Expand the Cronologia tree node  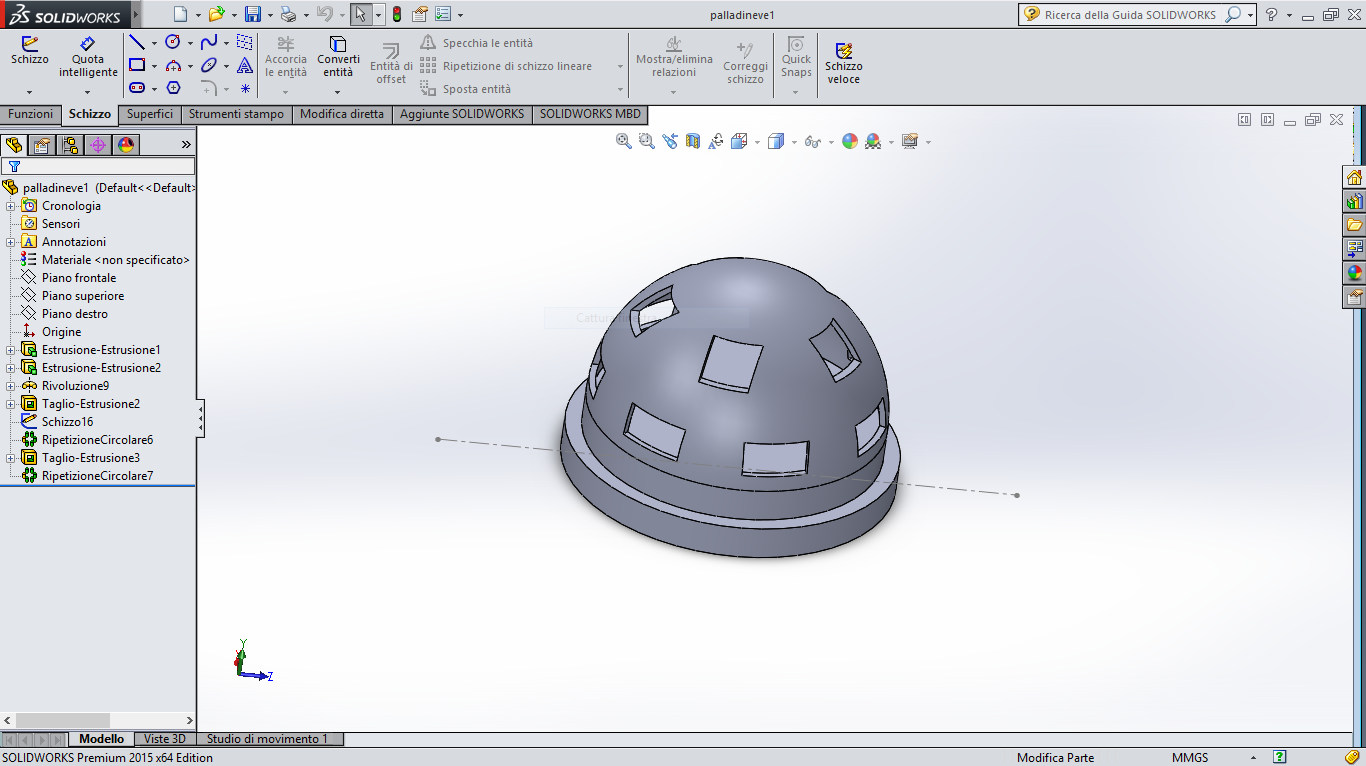[x=10, y=206]
